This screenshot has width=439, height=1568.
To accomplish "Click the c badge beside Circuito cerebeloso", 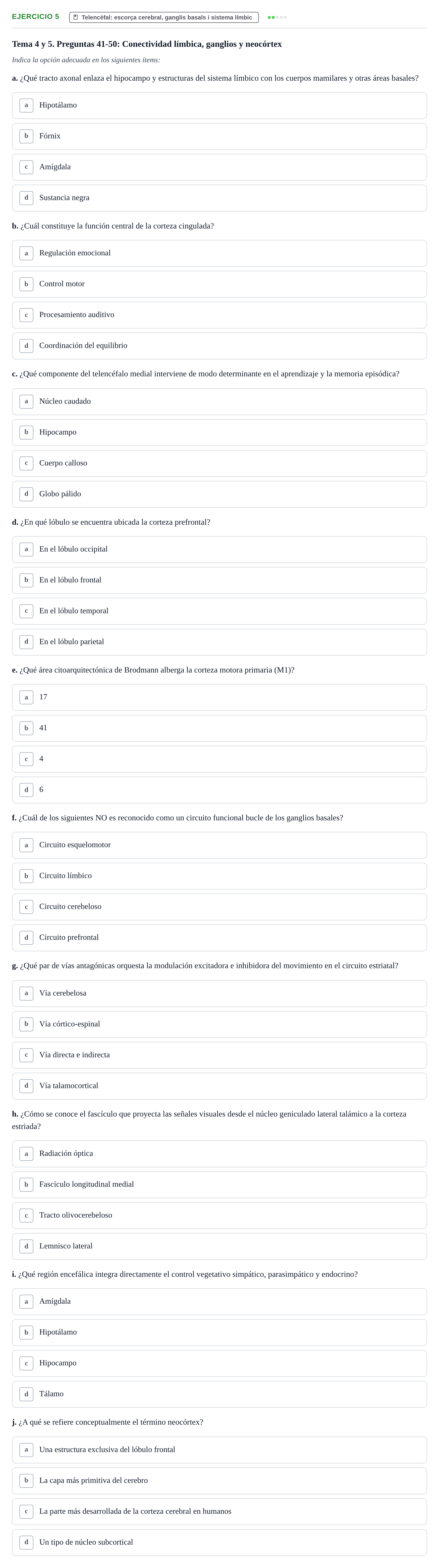I will (x=26, y=907).
